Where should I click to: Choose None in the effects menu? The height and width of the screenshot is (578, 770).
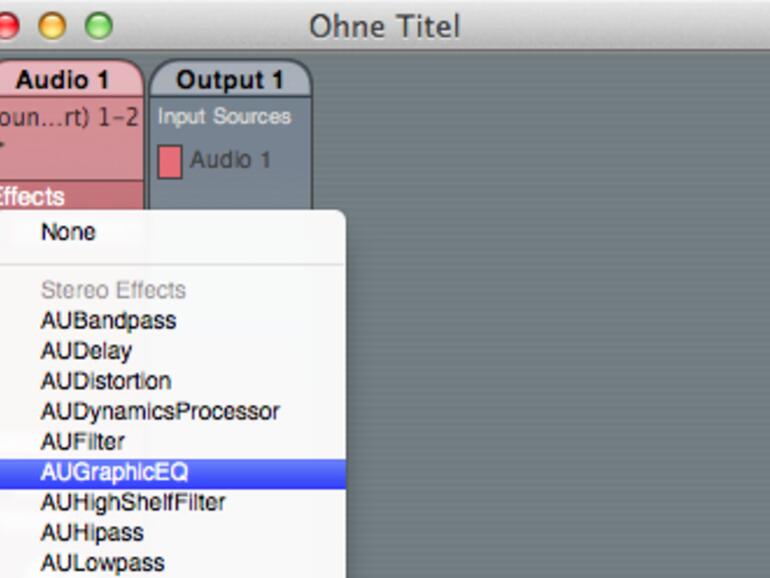[68, 232]
